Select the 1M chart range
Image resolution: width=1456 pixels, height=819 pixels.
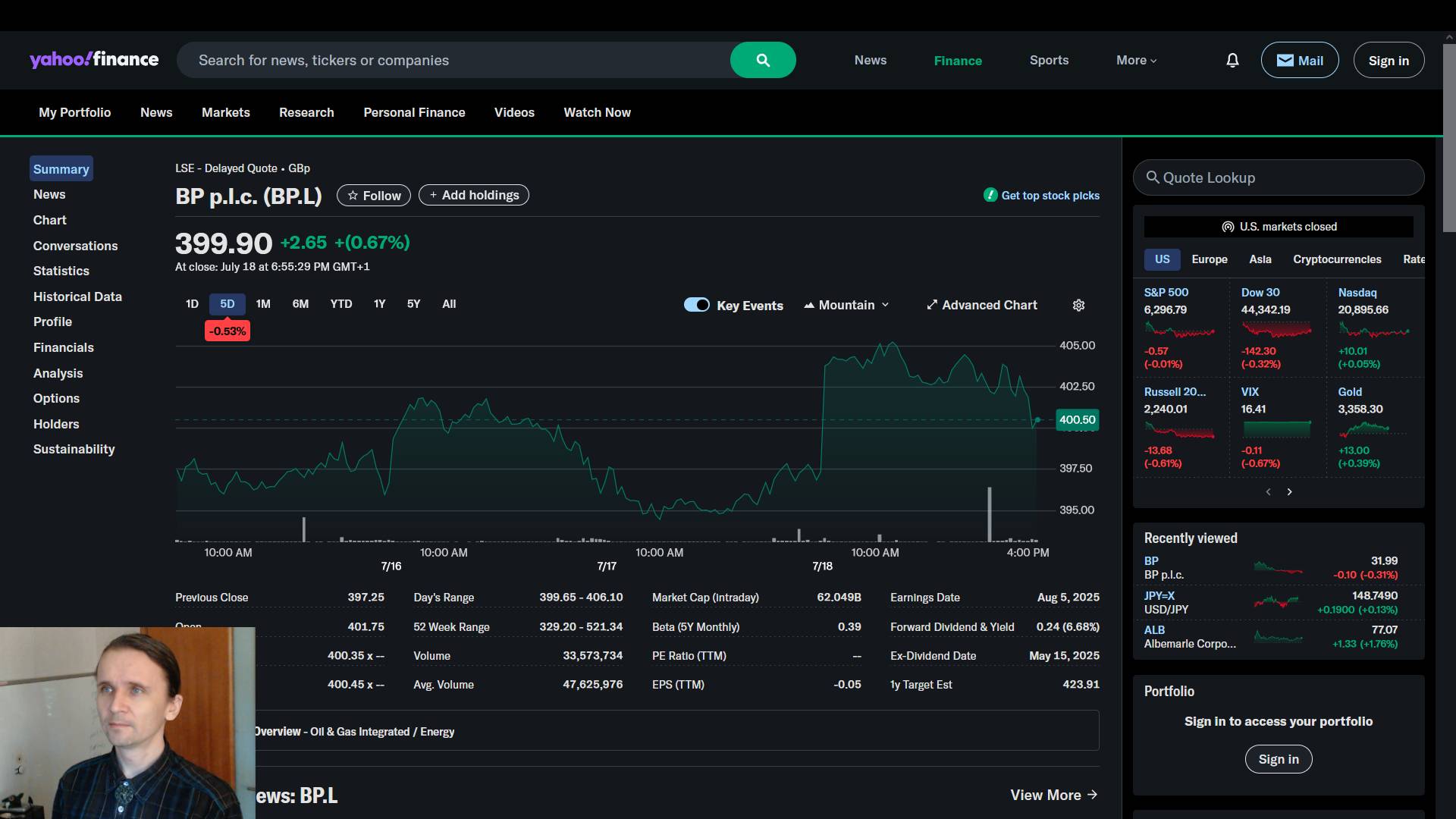(x=263, y=304)
